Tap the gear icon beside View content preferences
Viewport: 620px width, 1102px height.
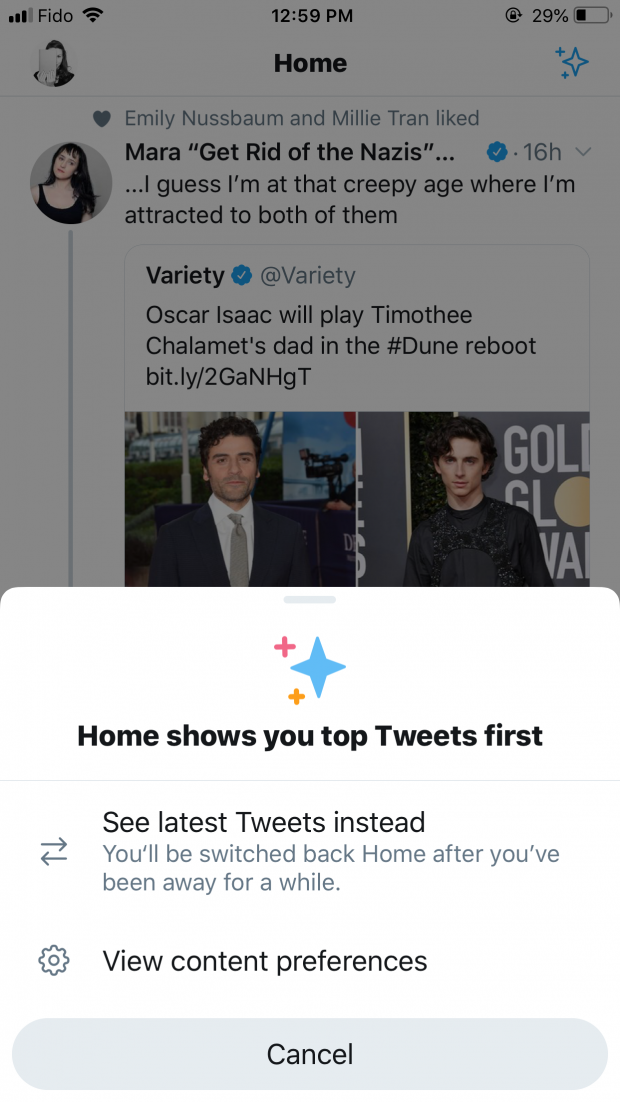(56, 960)
